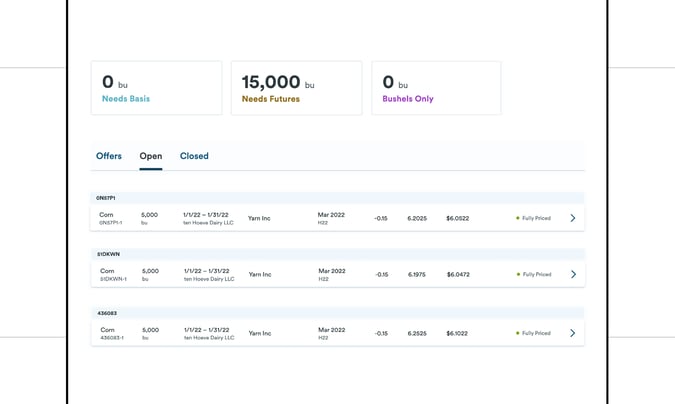Click the 0NS7P1-1 contract line ID
675x404 pixels.
tap(111, 223)
